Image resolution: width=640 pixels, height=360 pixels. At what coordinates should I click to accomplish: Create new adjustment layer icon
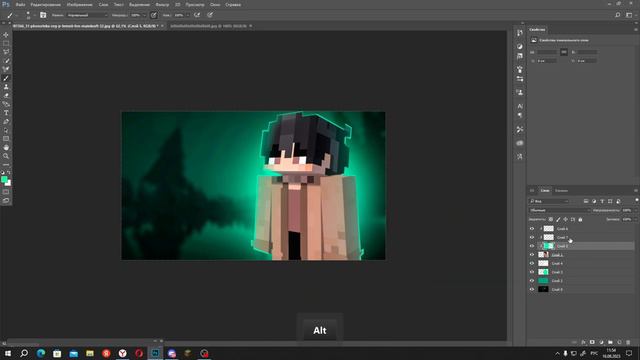[601, 342]
